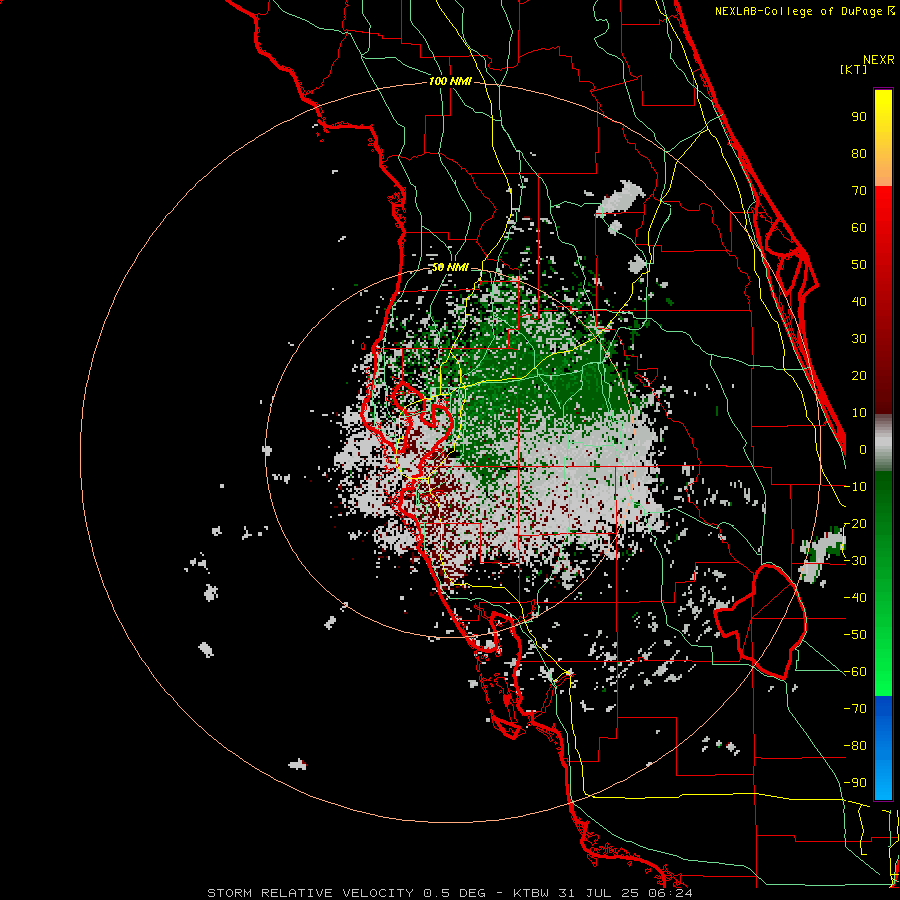Click the 100 NMI range ring label
Screen dimensions: 900x900
(x=450, y=82)
